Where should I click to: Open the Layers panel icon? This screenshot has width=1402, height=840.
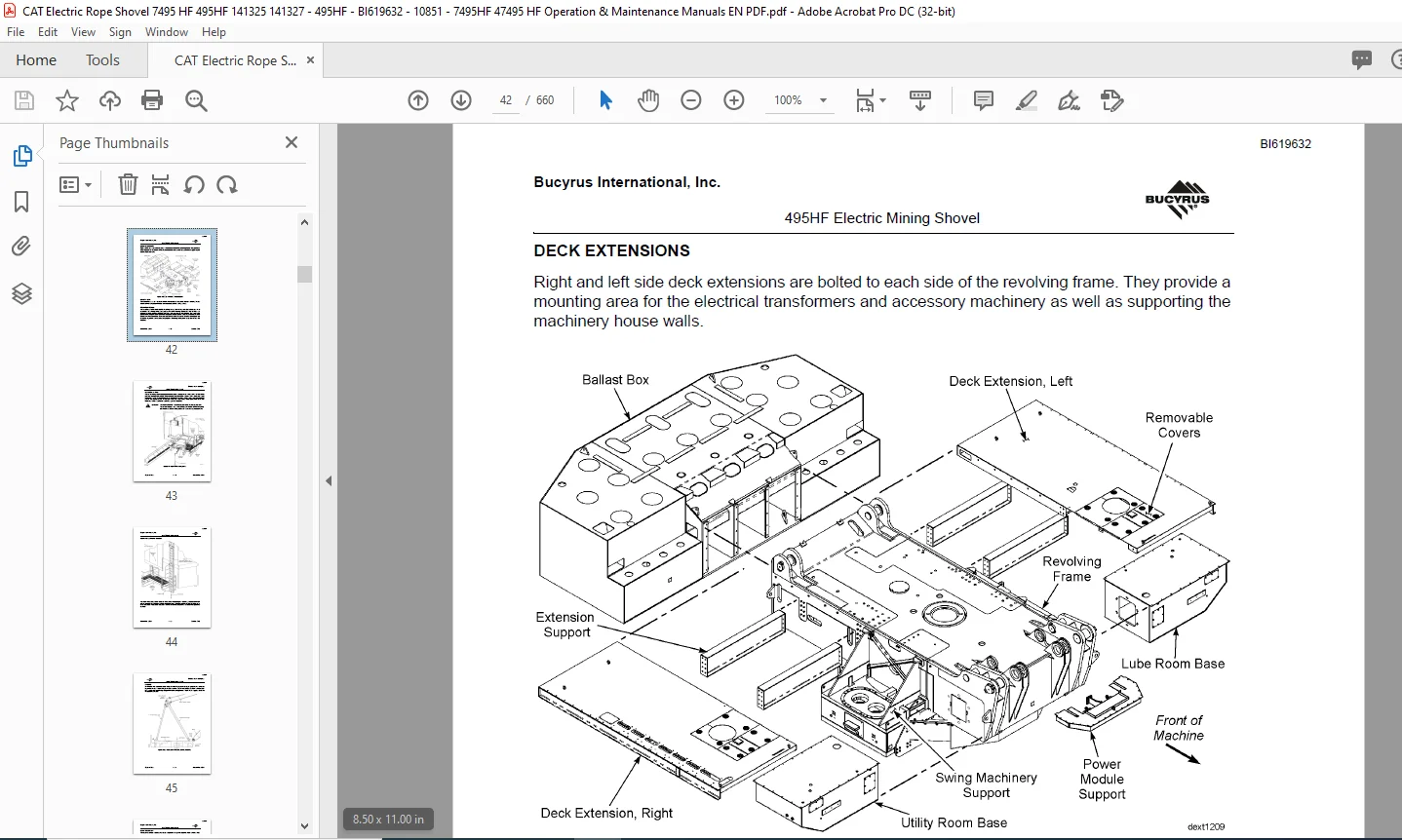click(21, 293)
